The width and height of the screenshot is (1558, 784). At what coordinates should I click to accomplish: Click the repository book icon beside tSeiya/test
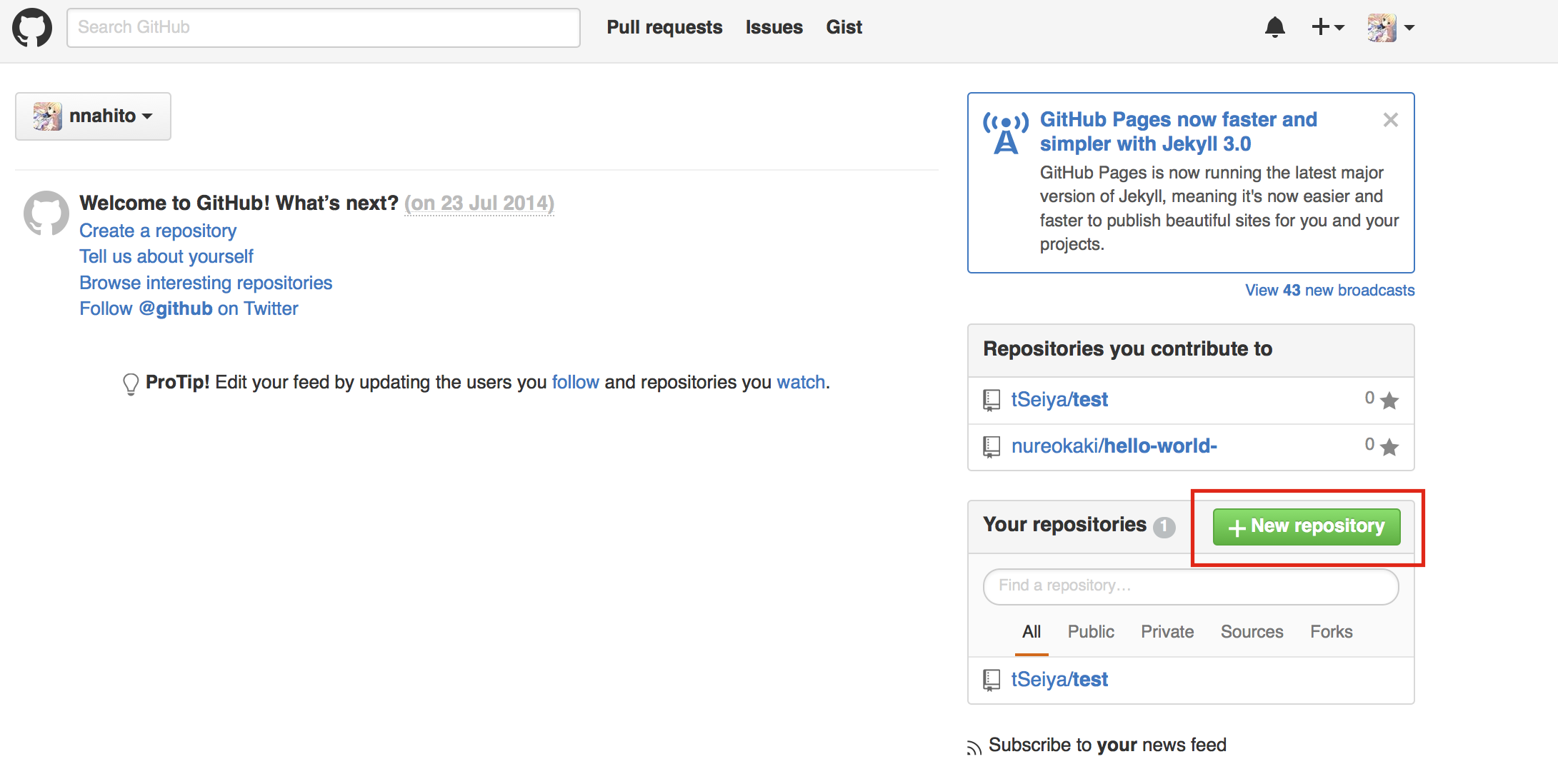pos(992,400)
